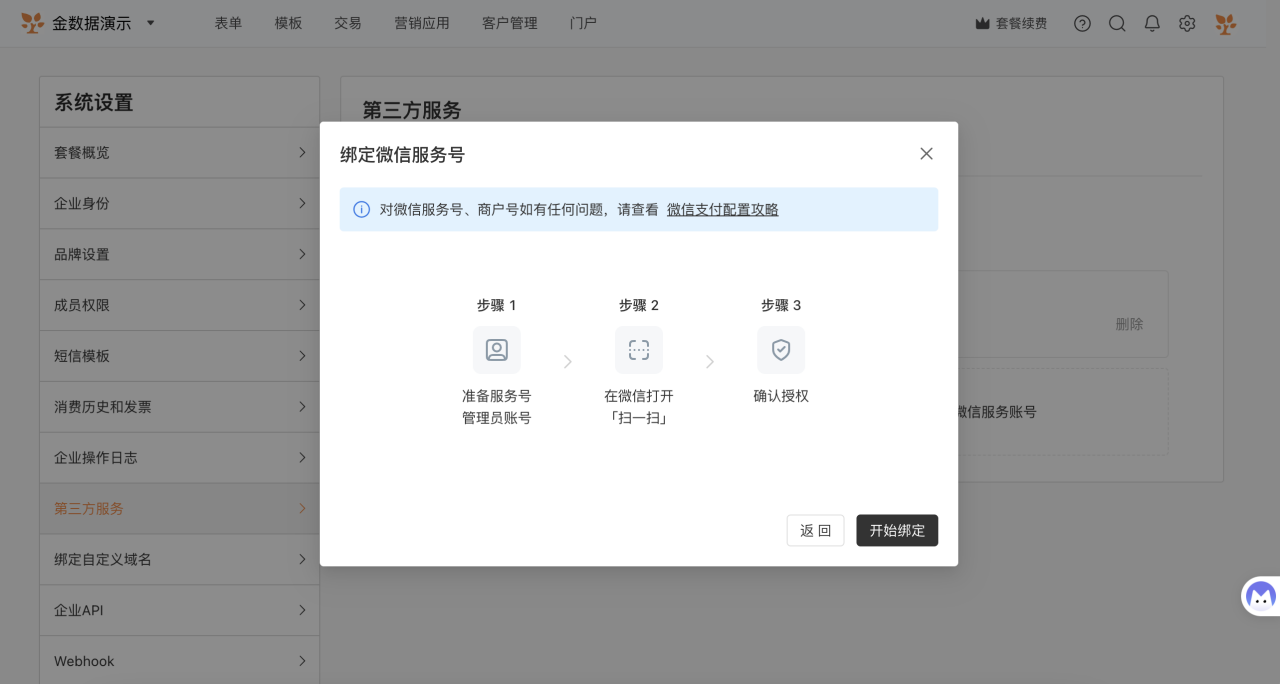Click the crown icon beside 套餐续费
1280x684 pixels.
(x=982, y=23)
